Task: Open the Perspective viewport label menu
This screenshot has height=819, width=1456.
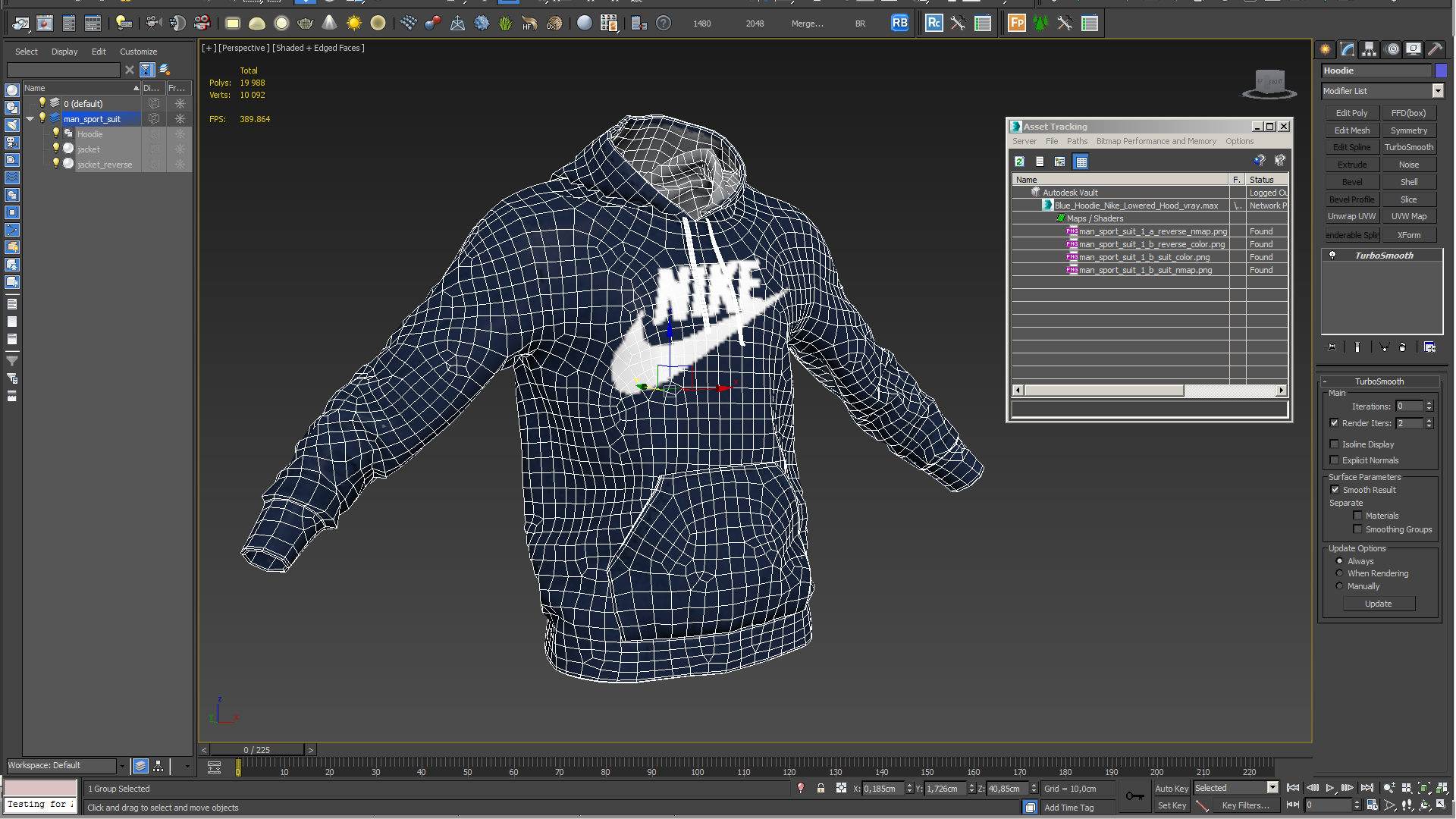Action: pos(243,48)
